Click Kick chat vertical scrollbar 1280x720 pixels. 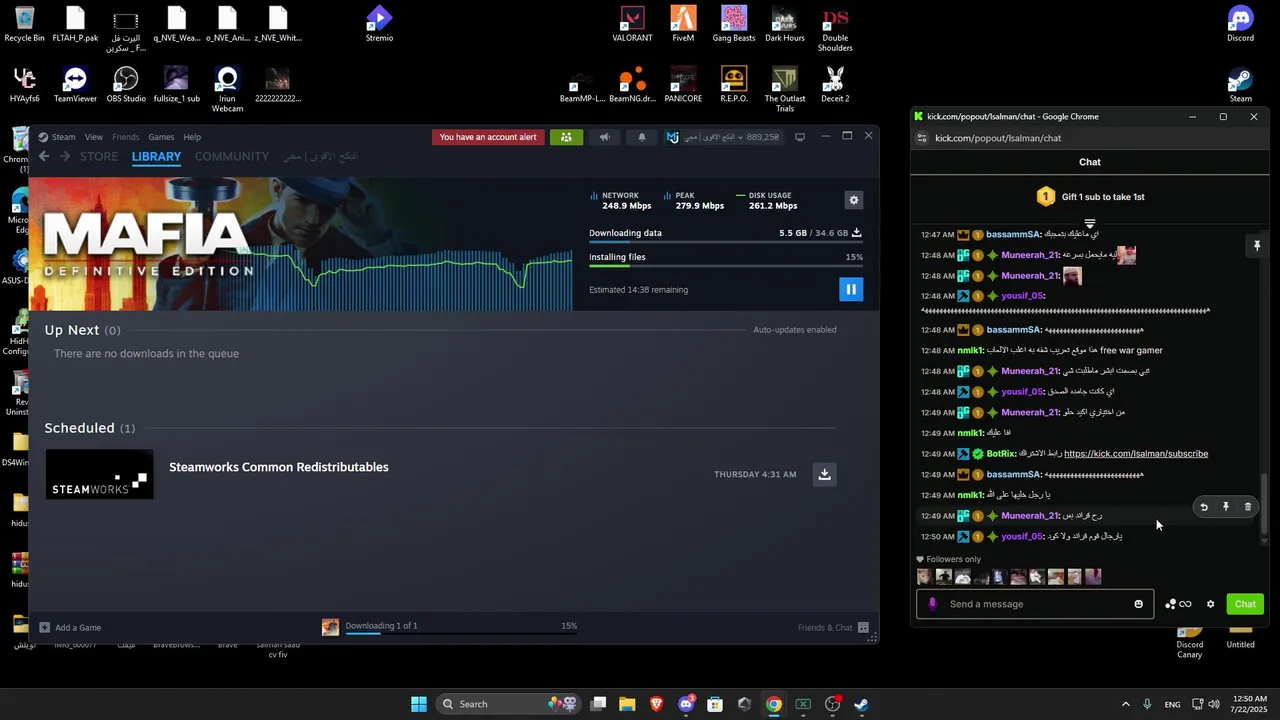(1264, 505)
